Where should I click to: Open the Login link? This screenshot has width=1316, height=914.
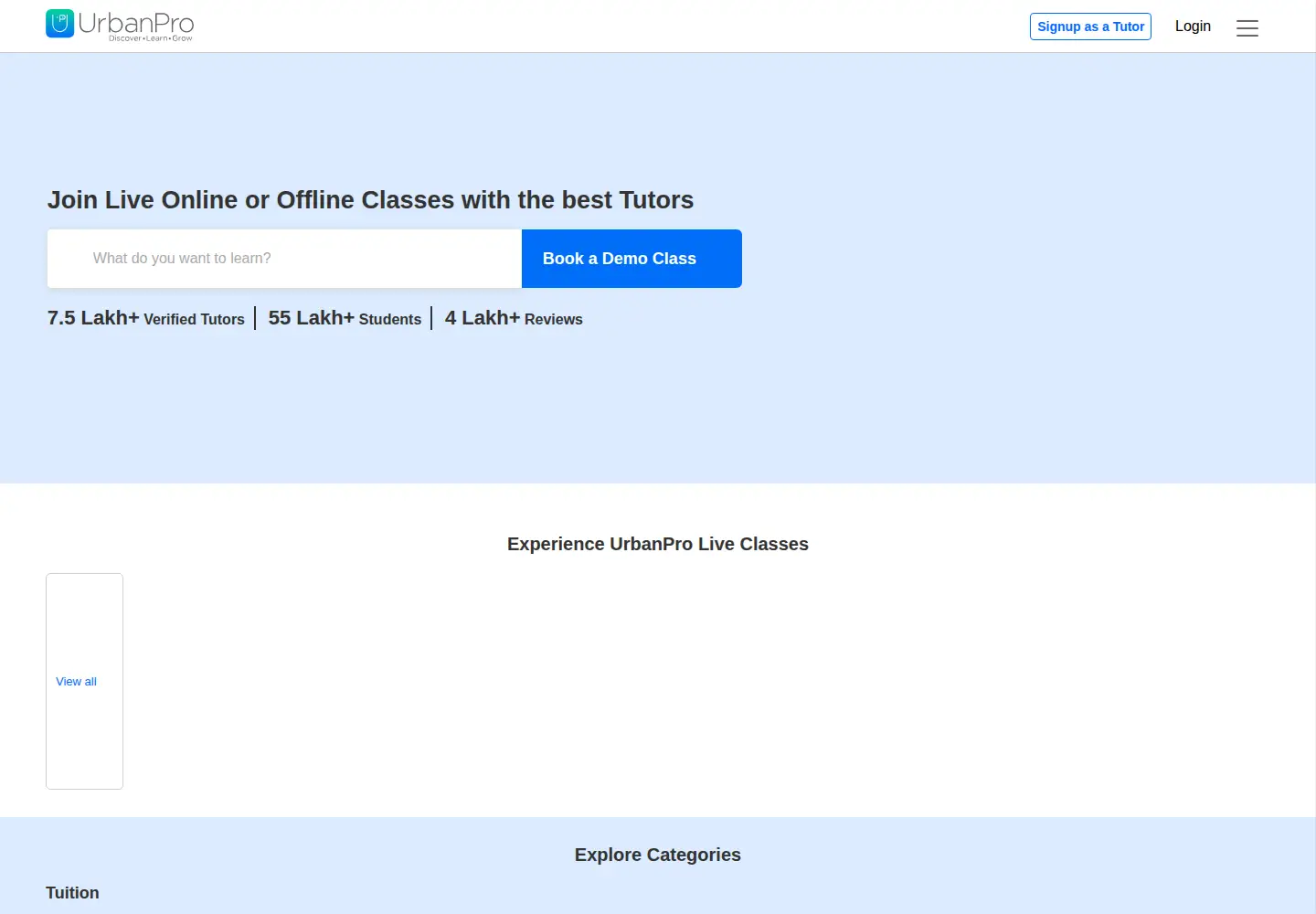1193,26
